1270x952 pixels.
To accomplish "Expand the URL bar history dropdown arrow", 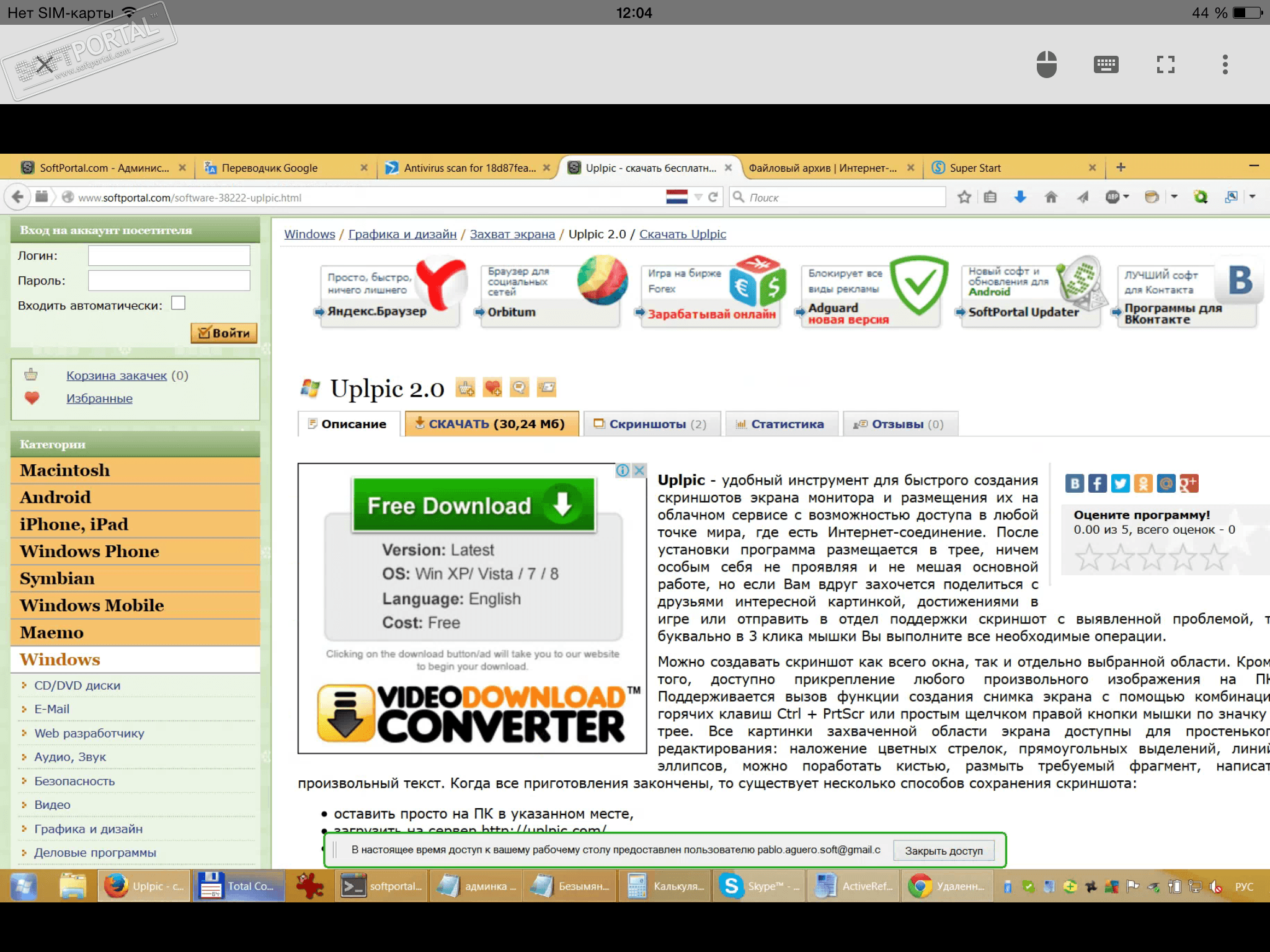I will click(x=698, y=197).
